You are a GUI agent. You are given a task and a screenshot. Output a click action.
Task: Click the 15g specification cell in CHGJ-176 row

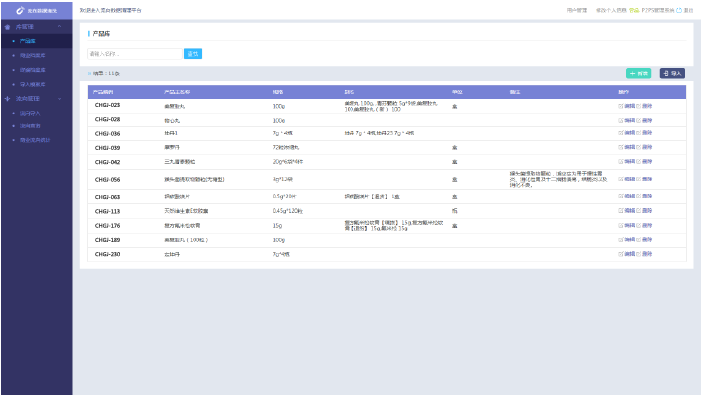click(277, 226)
